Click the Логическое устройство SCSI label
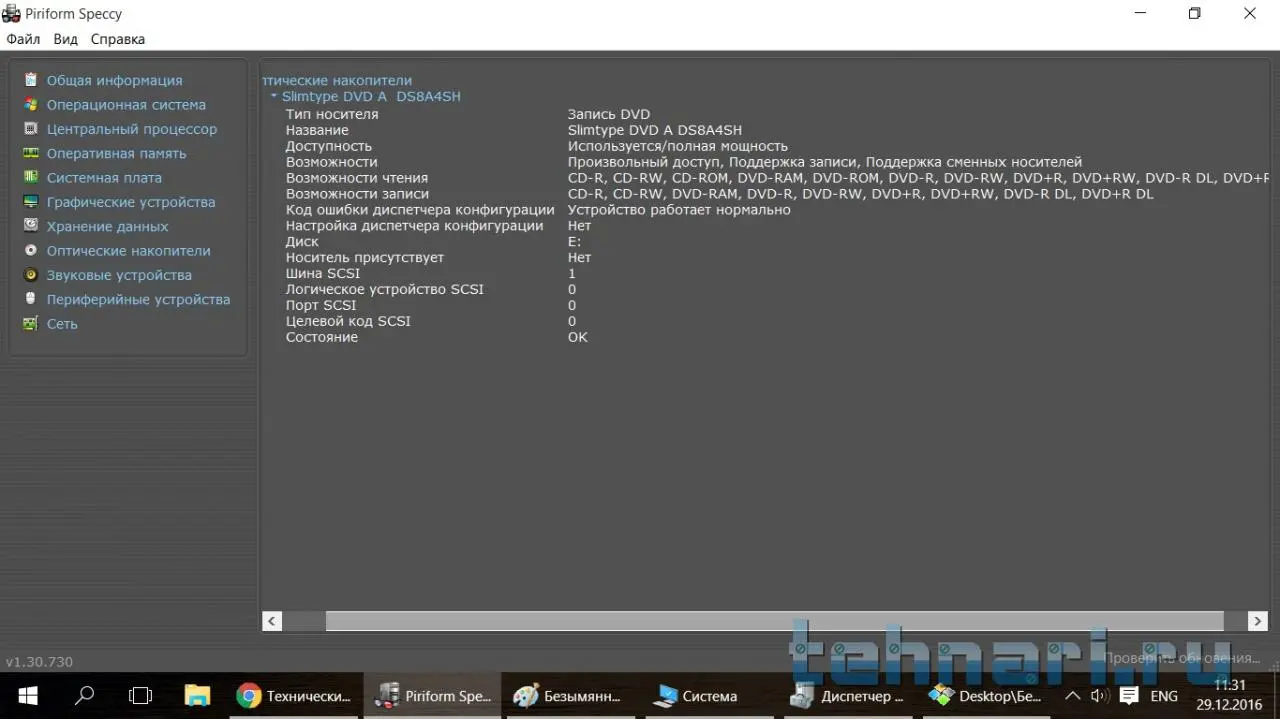The image size is (1280, 719). (x=385, y=289)
